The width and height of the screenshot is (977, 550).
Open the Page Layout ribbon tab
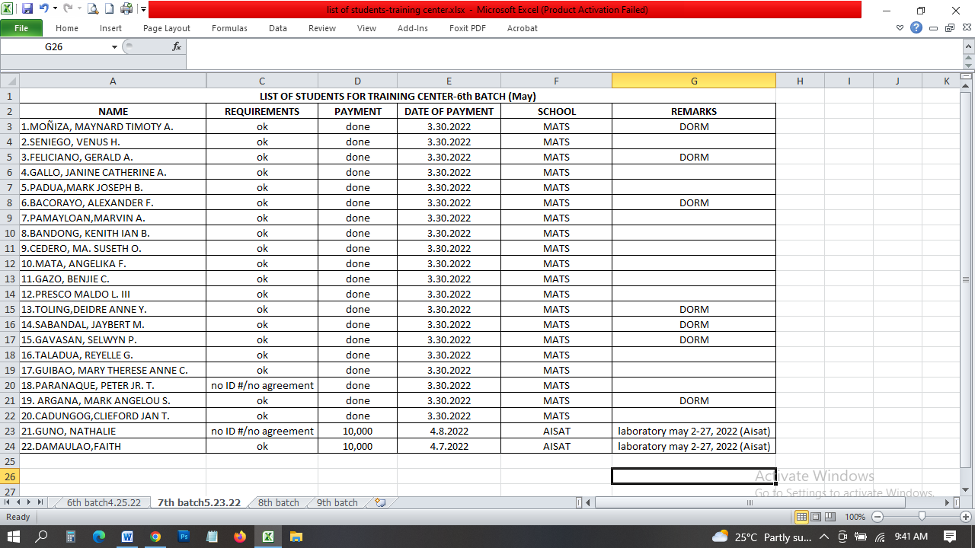(166, 28)
